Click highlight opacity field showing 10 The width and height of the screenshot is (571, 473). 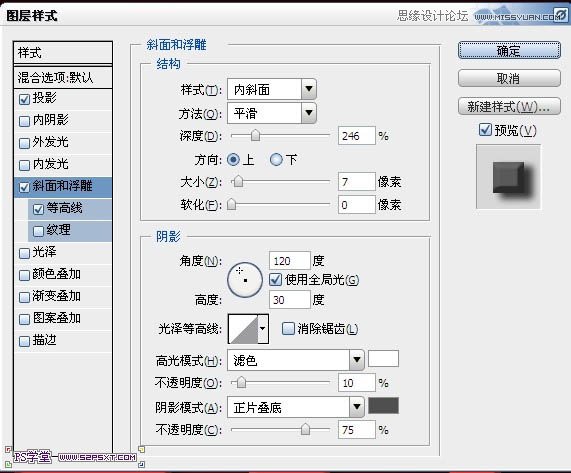[357, 383]
